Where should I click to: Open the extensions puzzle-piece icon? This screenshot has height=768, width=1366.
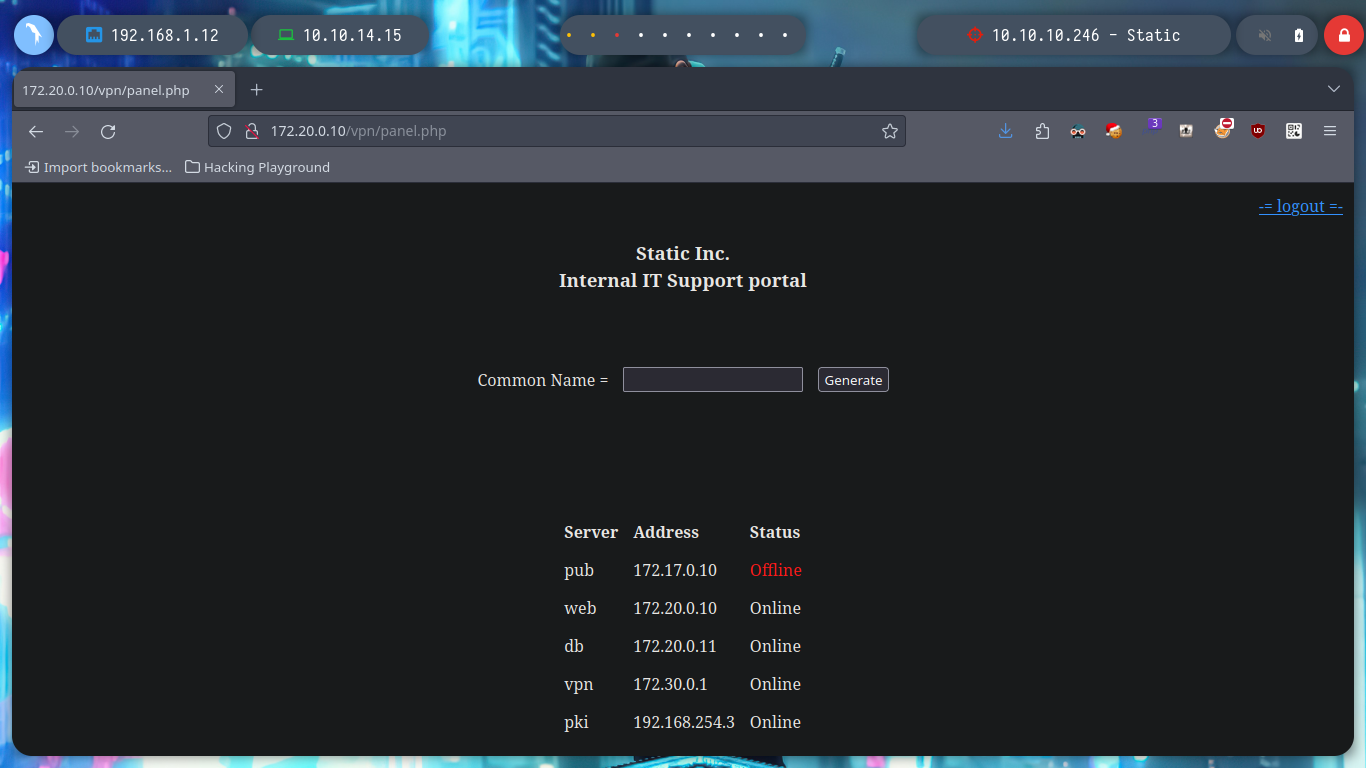point(1042,131)
